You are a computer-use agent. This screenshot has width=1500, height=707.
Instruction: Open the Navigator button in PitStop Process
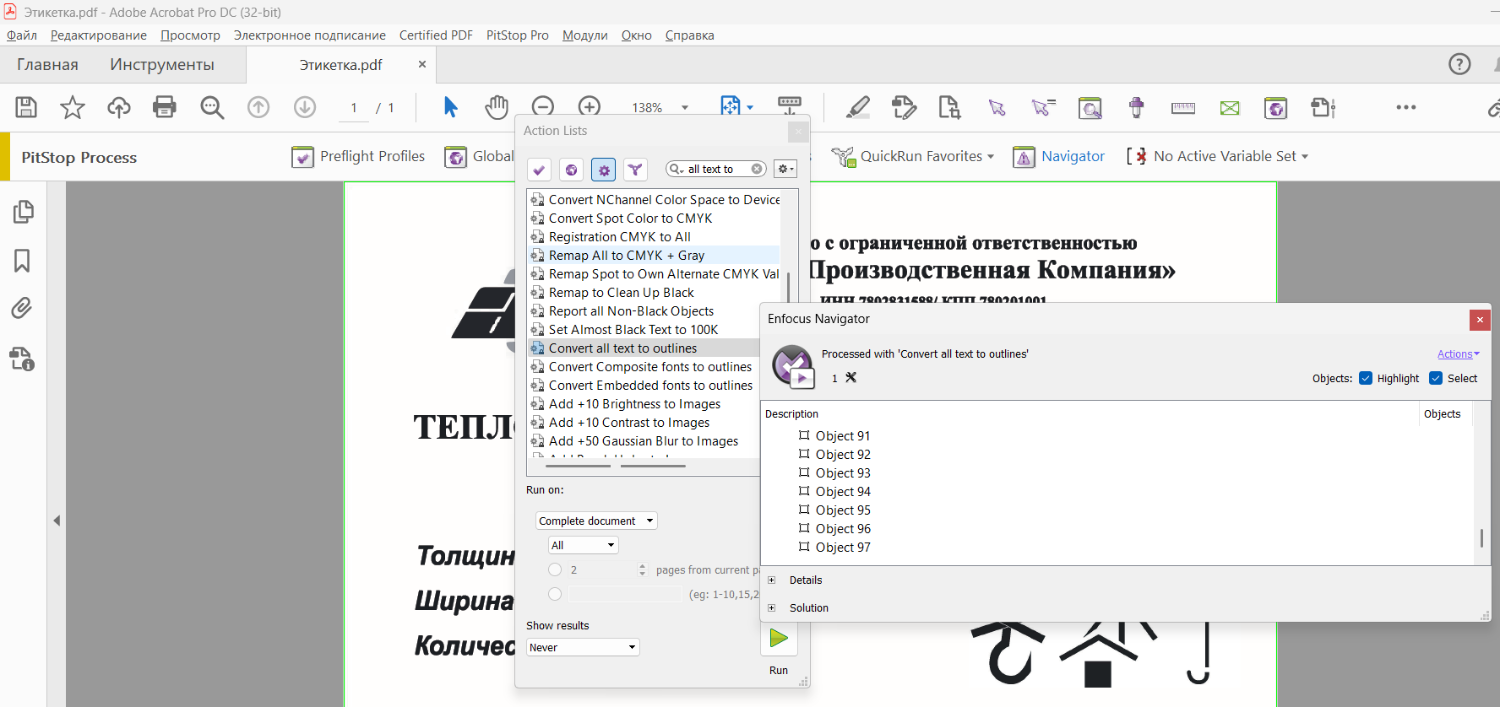(1059, 156)
